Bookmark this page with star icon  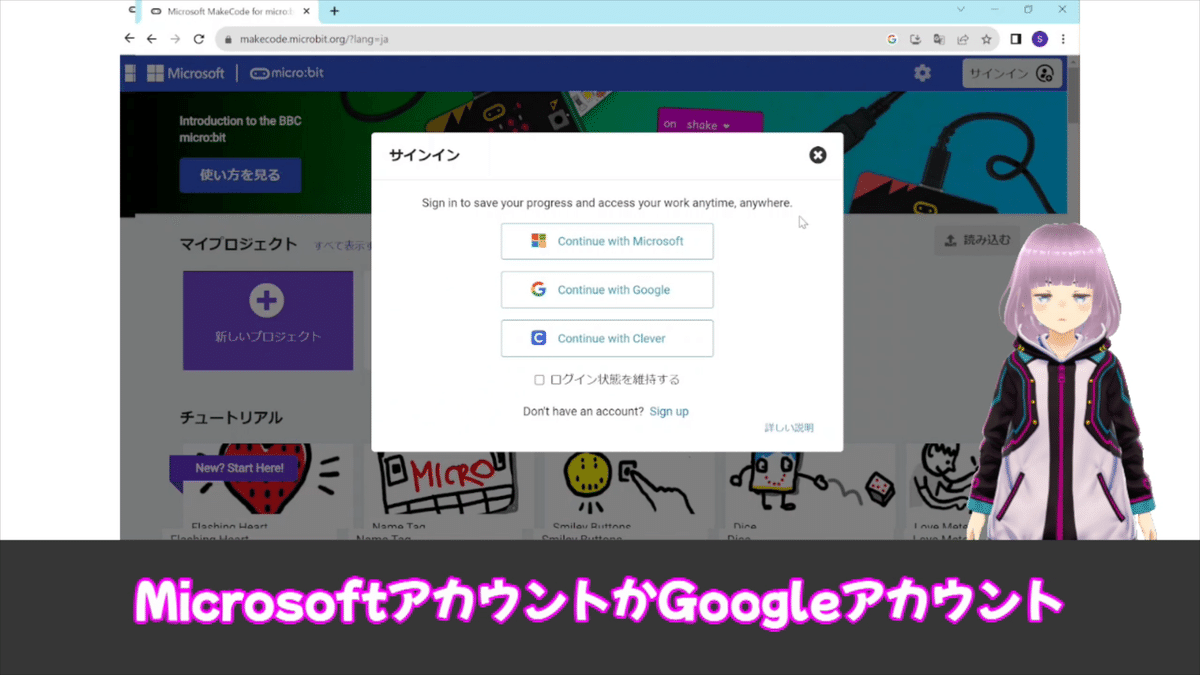pos(986,39)
